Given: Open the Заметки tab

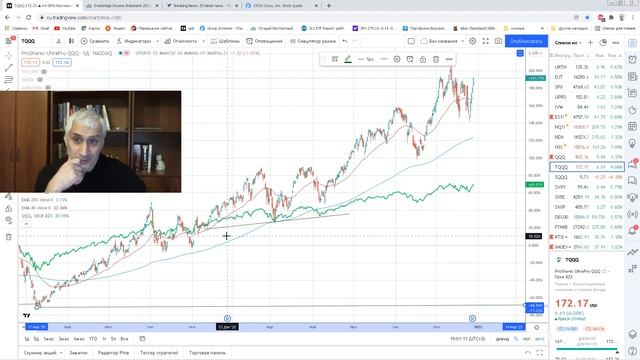Looking at the screenshot, I should click(x=78, y=353).
